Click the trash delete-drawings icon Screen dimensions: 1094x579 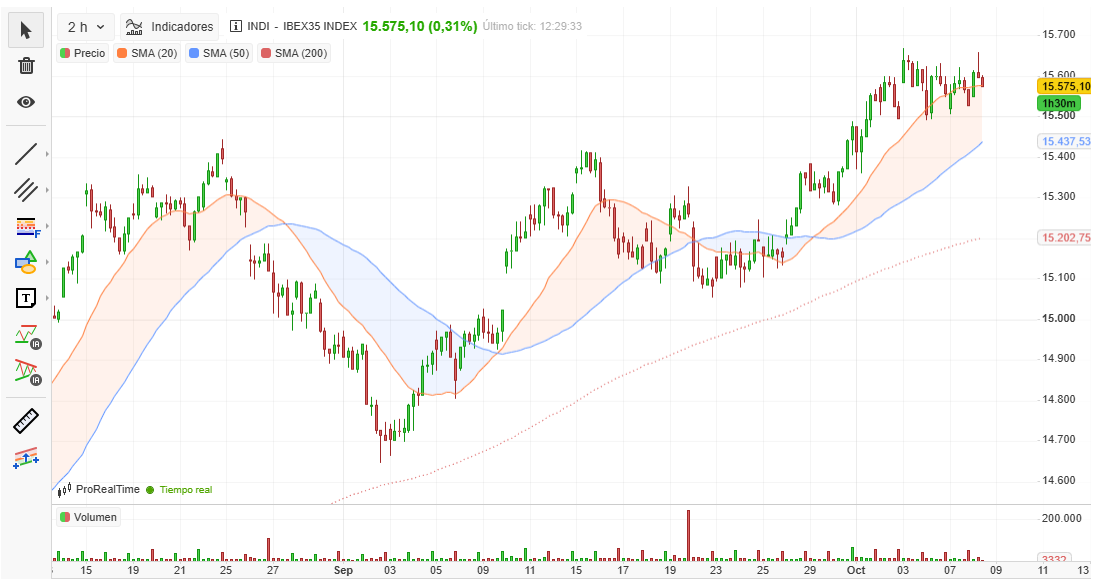(x=26, y=66)
